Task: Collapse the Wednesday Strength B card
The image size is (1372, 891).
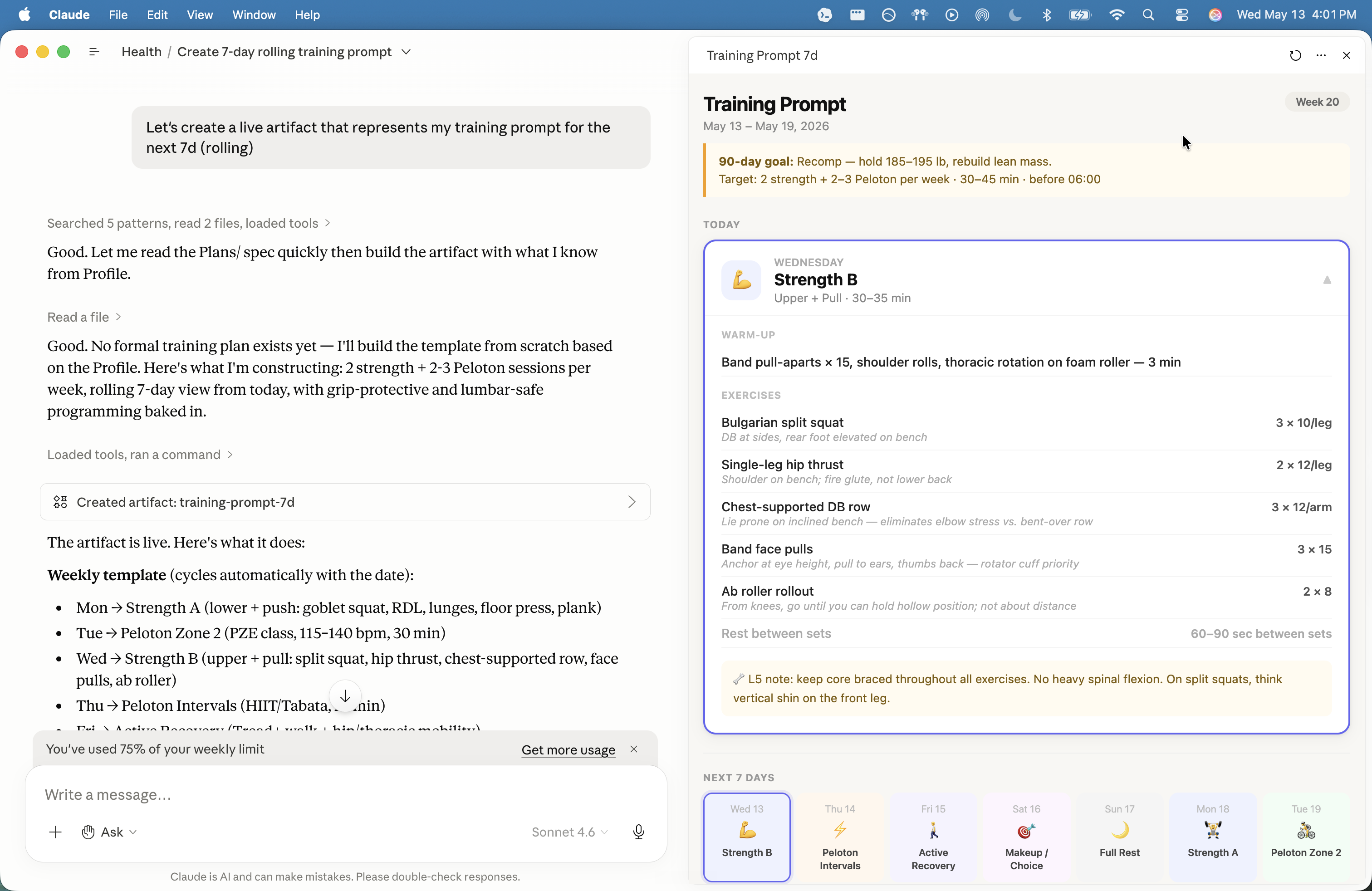Action: (1327, 280)
